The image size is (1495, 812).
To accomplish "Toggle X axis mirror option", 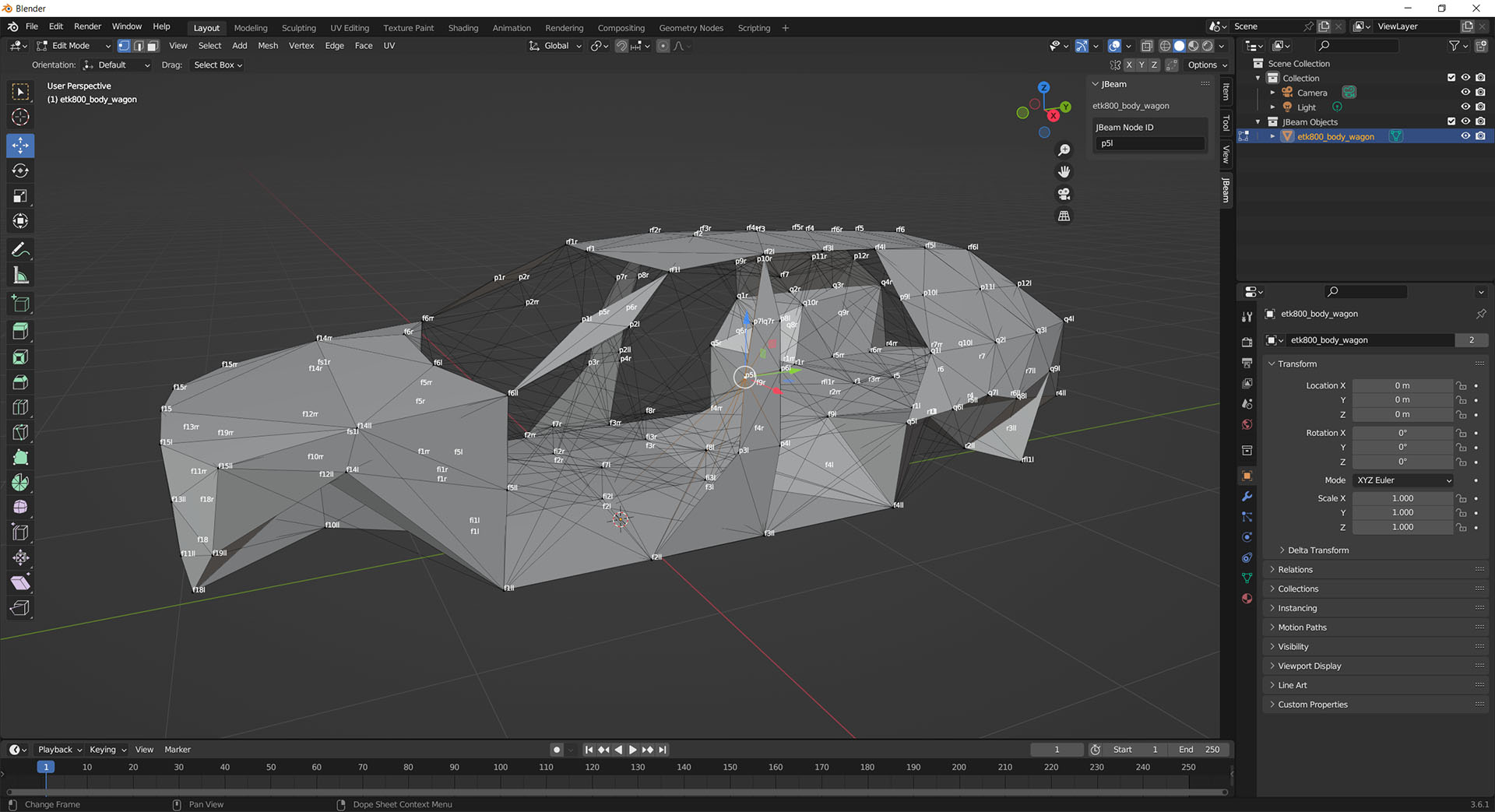I will [x=1129, y=65].
